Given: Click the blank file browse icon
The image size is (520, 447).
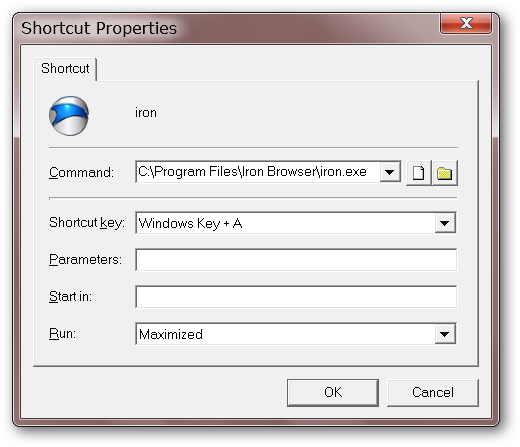Looking at the screenshot, I should tap(419, 173).
